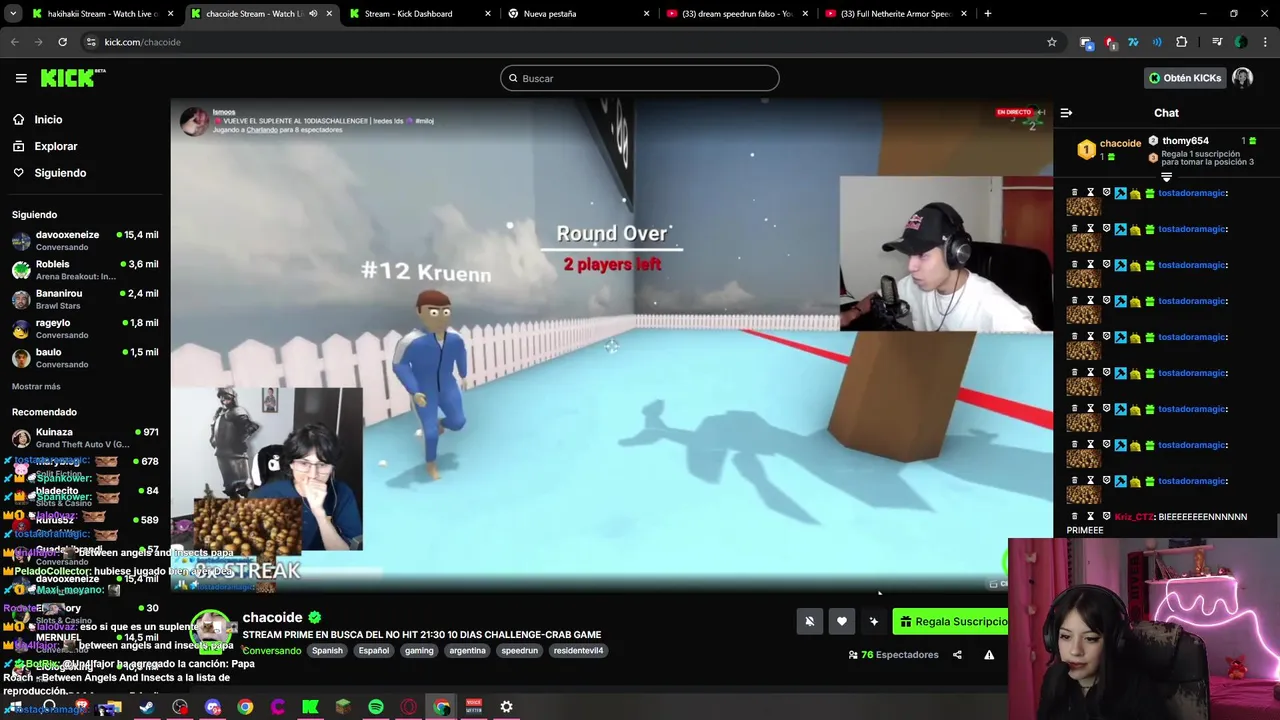Open the media control icon

click(x=1217, y=42)
